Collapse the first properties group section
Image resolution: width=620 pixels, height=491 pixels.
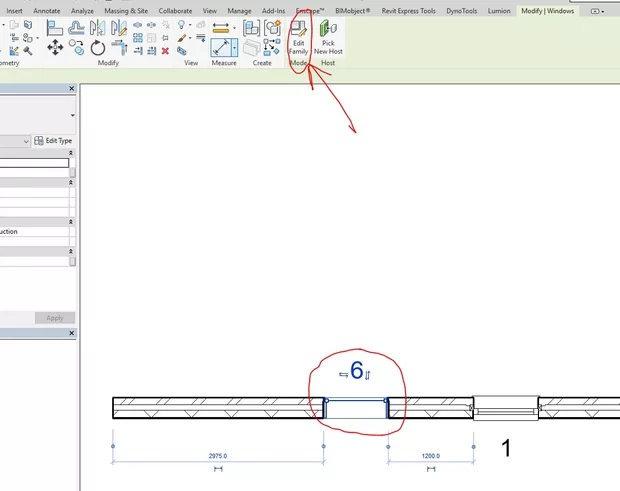click(71, 153)
